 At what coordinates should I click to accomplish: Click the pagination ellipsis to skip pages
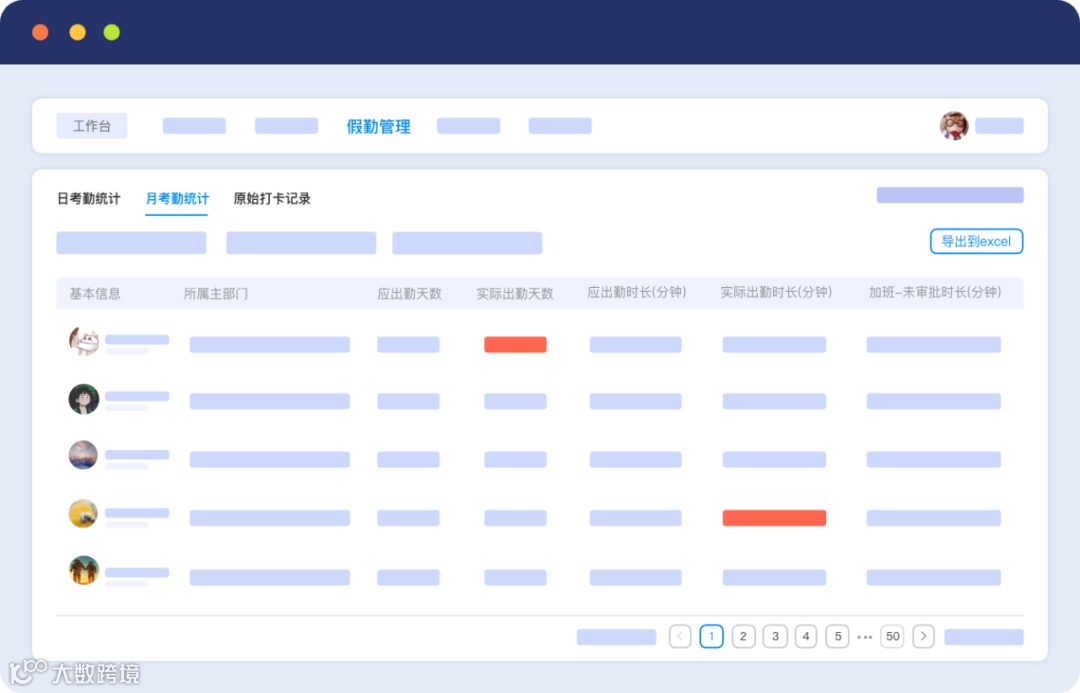pos(864,637)
